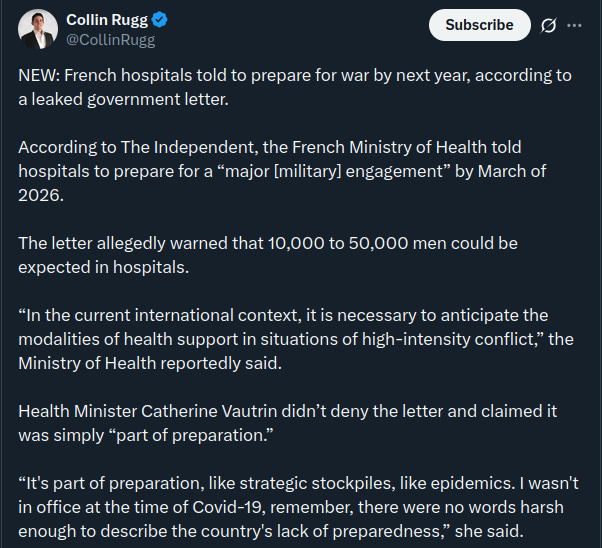Viewport: 602px width, 548px height.
Task: Open the Collin Rugg display name link
Action: click(105, 20)
